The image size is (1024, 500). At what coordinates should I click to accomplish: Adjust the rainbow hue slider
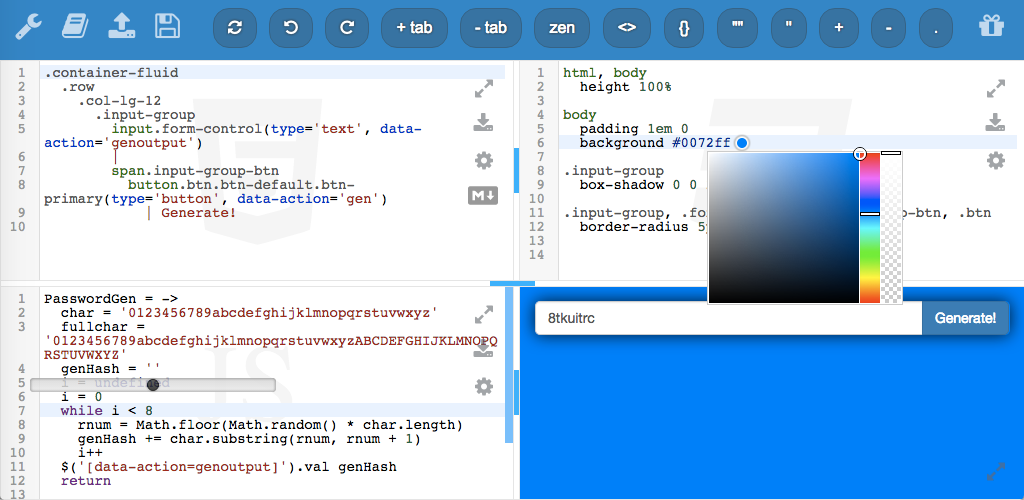[870, 228]
